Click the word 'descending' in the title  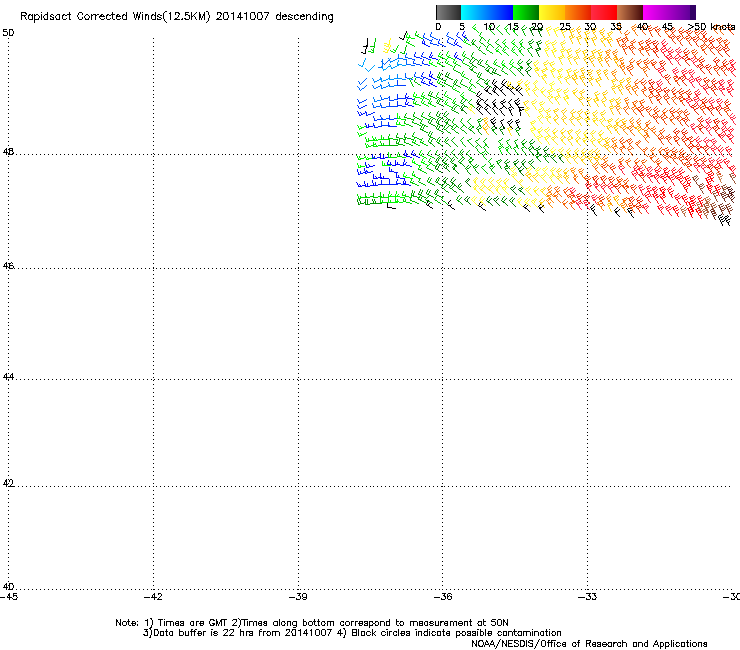click(304, 17)
